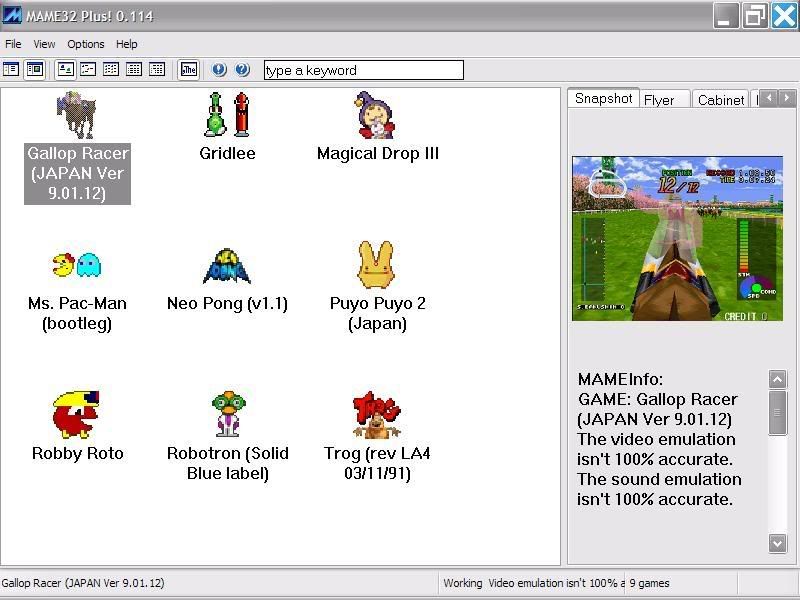Viewport: 800px width, 600px height.
Task: Switch to details view in toolbar
Action: coord(134,69)
